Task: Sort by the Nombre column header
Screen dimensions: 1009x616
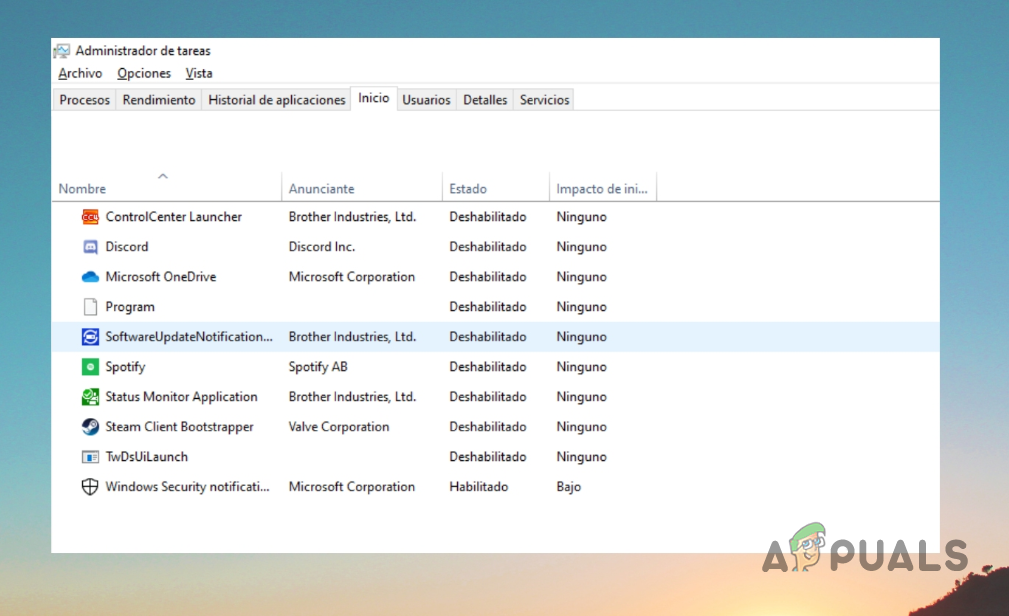Action: (82, 189)
